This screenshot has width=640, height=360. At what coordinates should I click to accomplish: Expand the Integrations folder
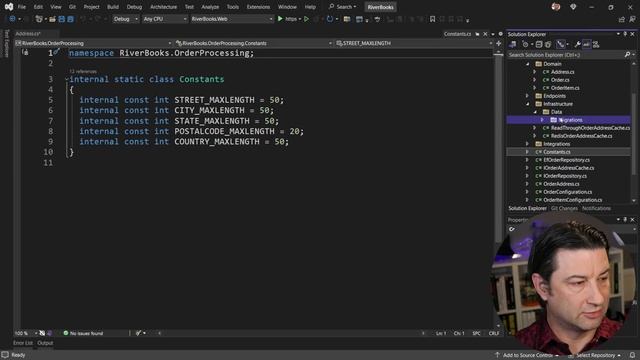(x=527, y=144)
